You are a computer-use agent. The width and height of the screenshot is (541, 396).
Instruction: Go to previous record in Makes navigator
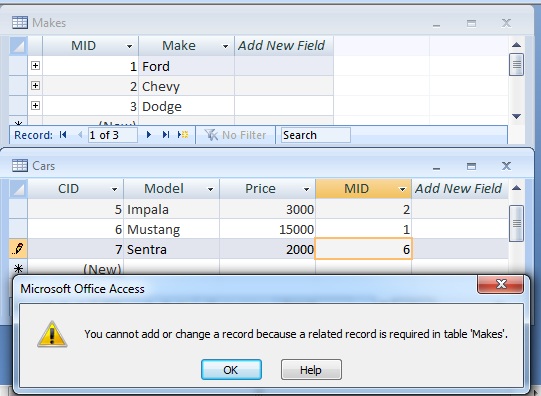80,135
